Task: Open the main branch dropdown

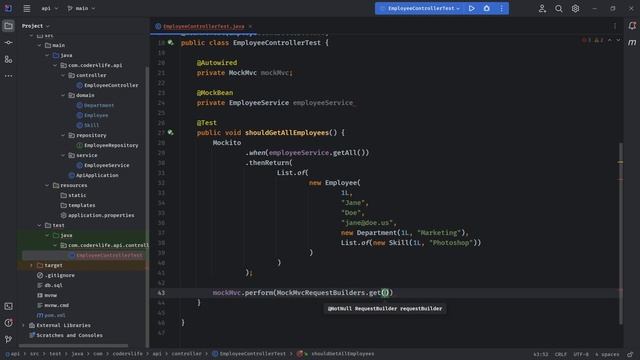Action: point(81,8)
